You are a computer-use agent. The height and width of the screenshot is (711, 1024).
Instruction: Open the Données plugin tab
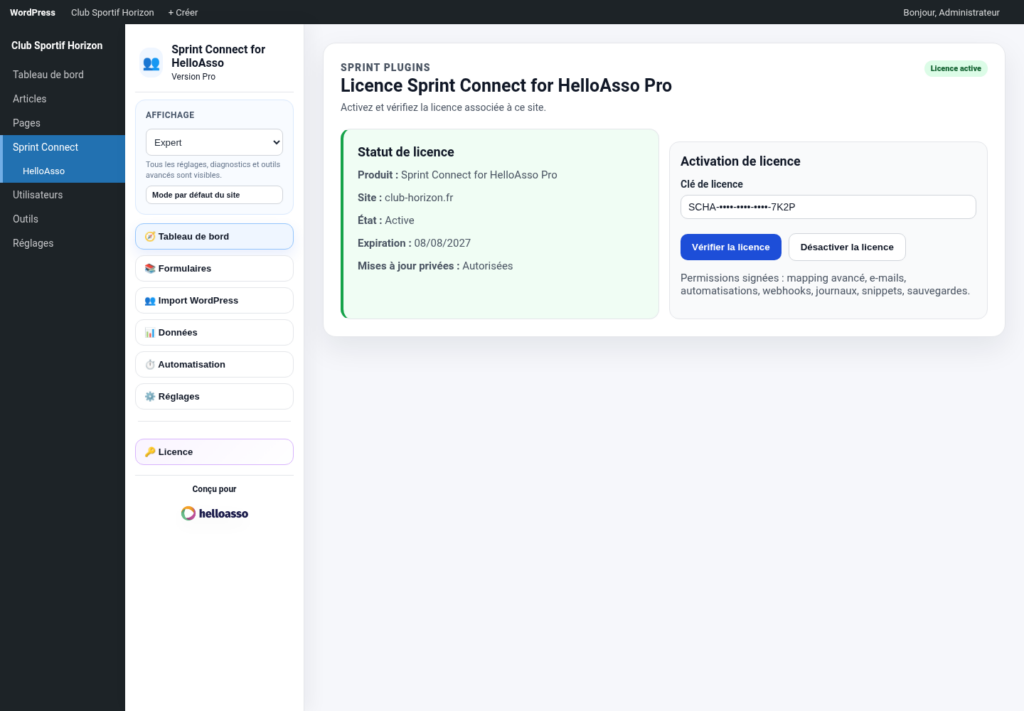click(214, 332)
